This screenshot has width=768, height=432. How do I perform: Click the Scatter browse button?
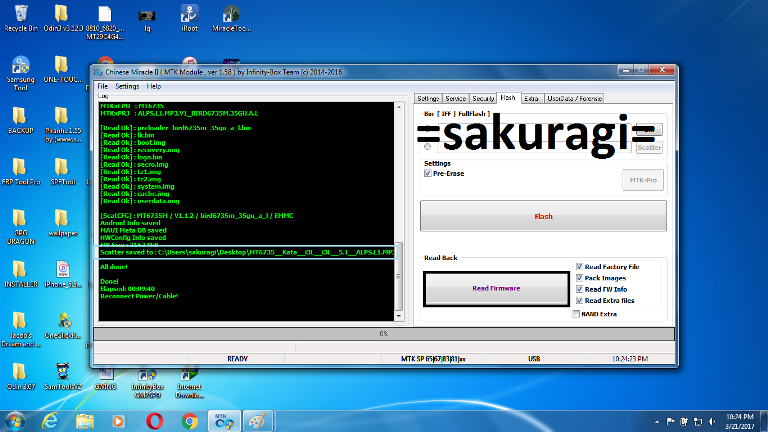(x=649, y=147)
